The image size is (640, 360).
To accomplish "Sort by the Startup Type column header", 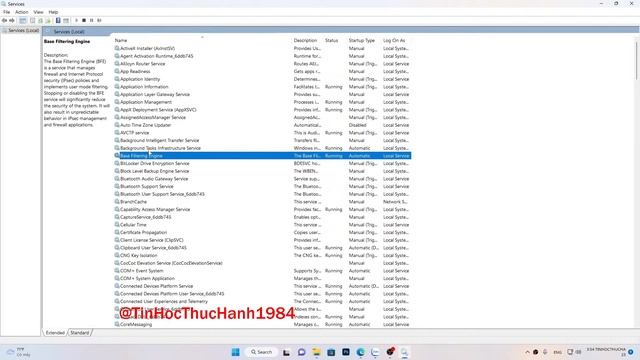I will tap(363, 40).
